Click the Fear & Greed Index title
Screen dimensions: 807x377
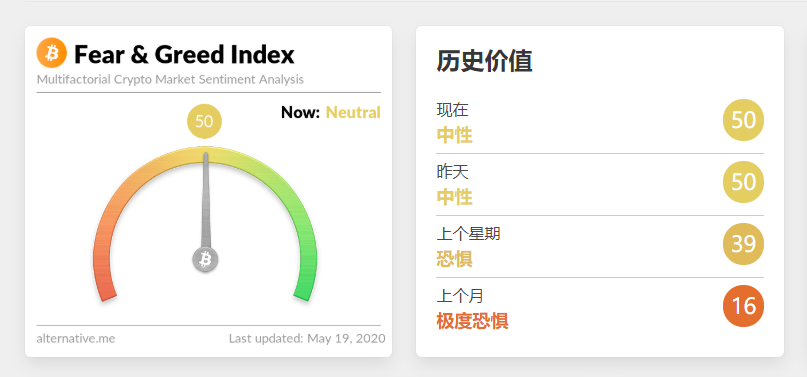pyautogui.click(x=184, y=55)
